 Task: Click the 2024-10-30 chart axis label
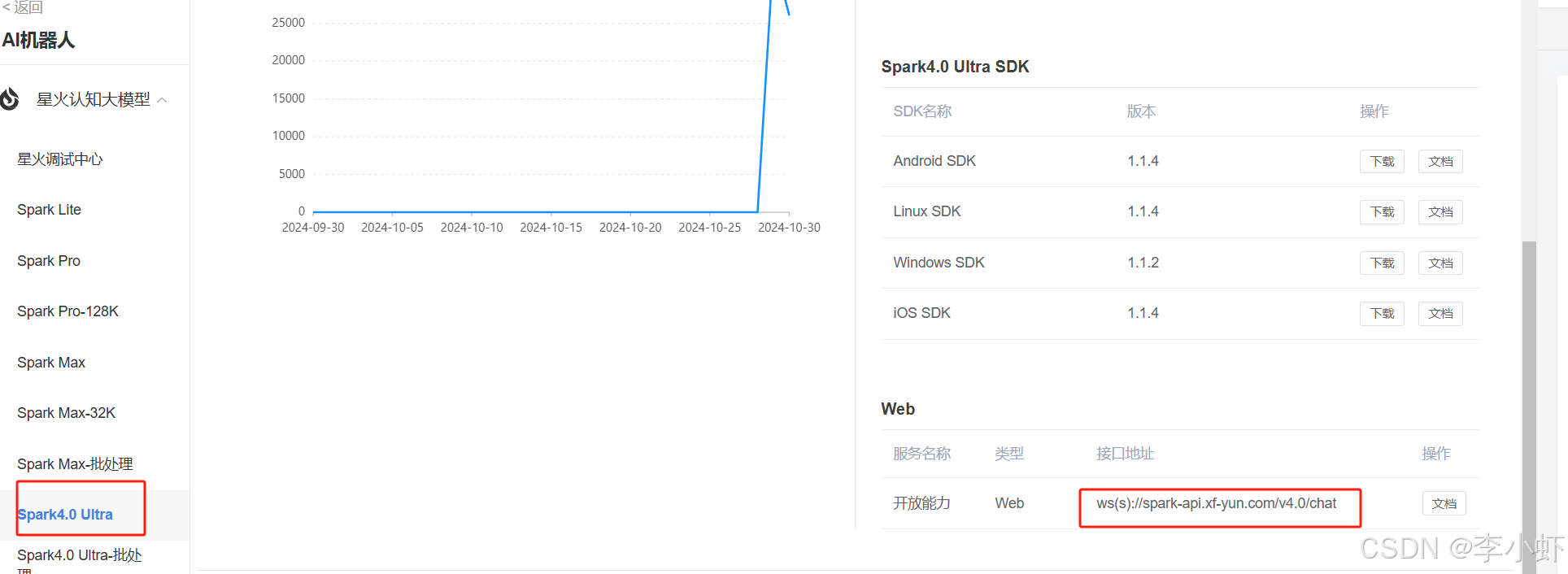point(789,228)
